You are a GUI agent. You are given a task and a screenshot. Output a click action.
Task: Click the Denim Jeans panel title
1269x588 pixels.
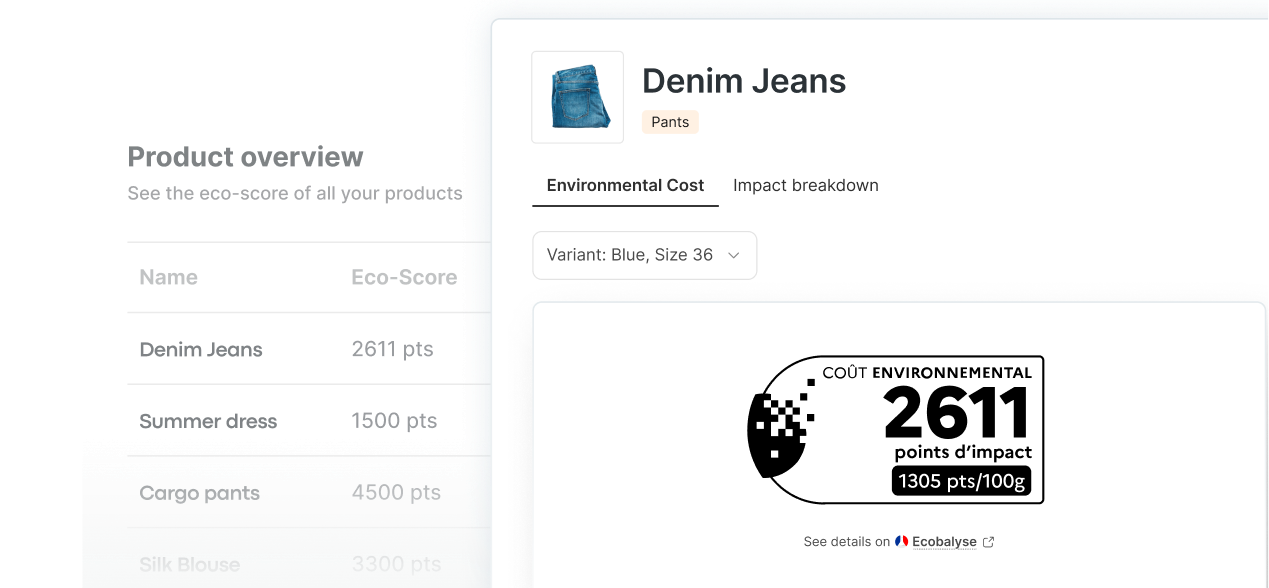(744, 81)
